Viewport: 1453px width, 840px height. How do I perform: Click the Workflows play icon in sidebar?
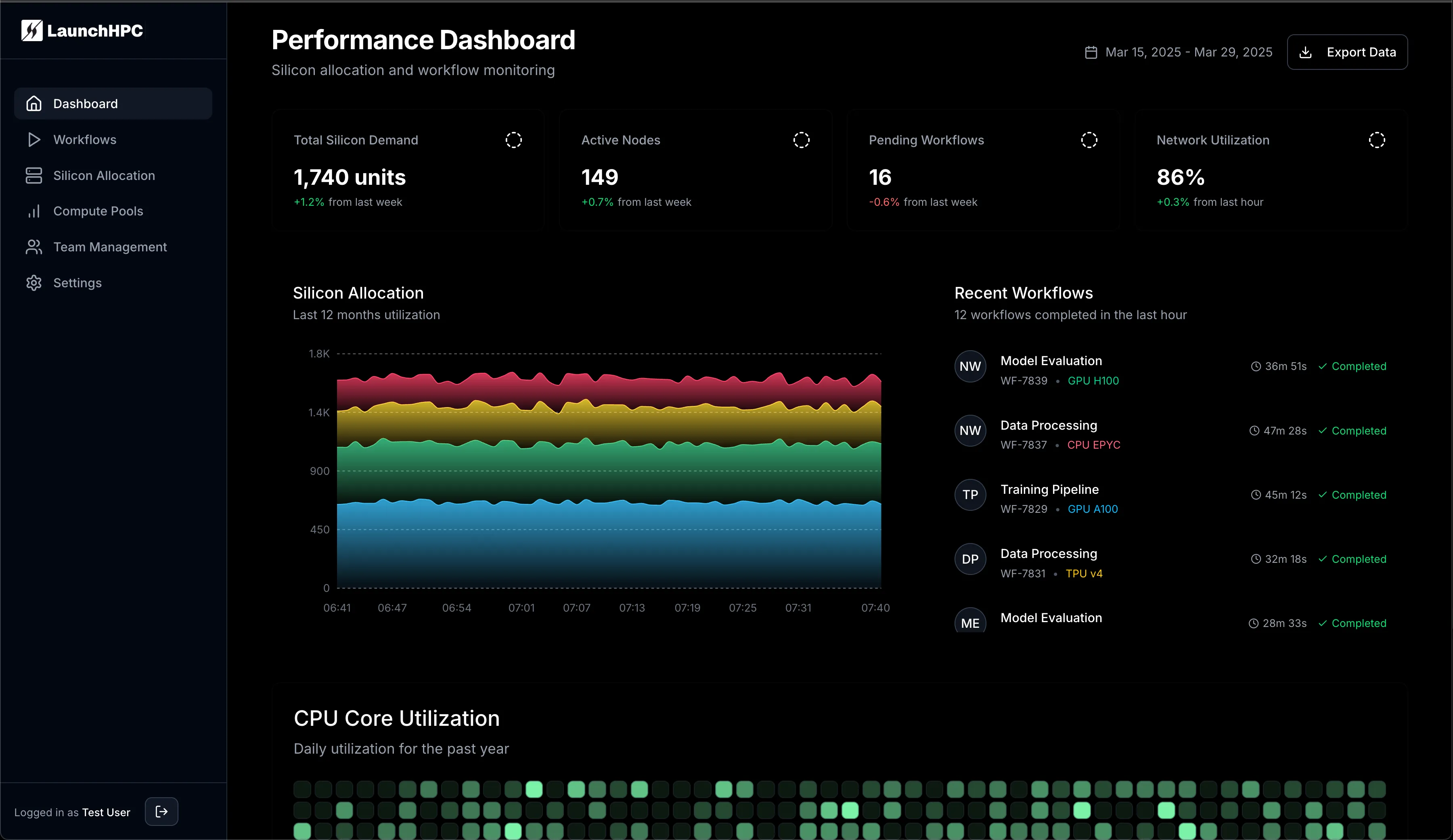pyautogui.click(x=33, y=140)
